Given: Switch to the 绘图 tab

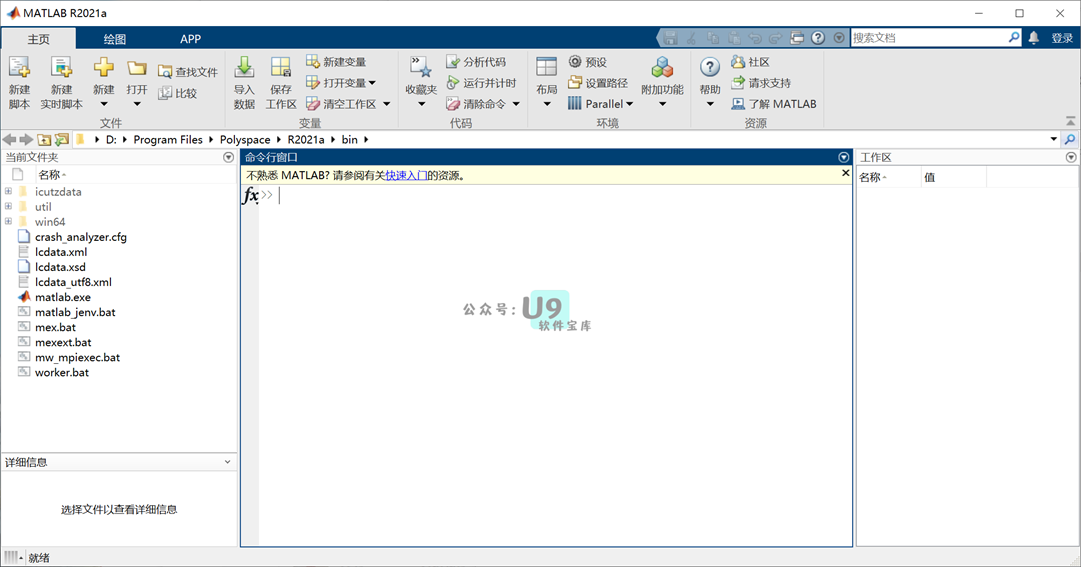Looking at the screenshot, I should (115, 39).
